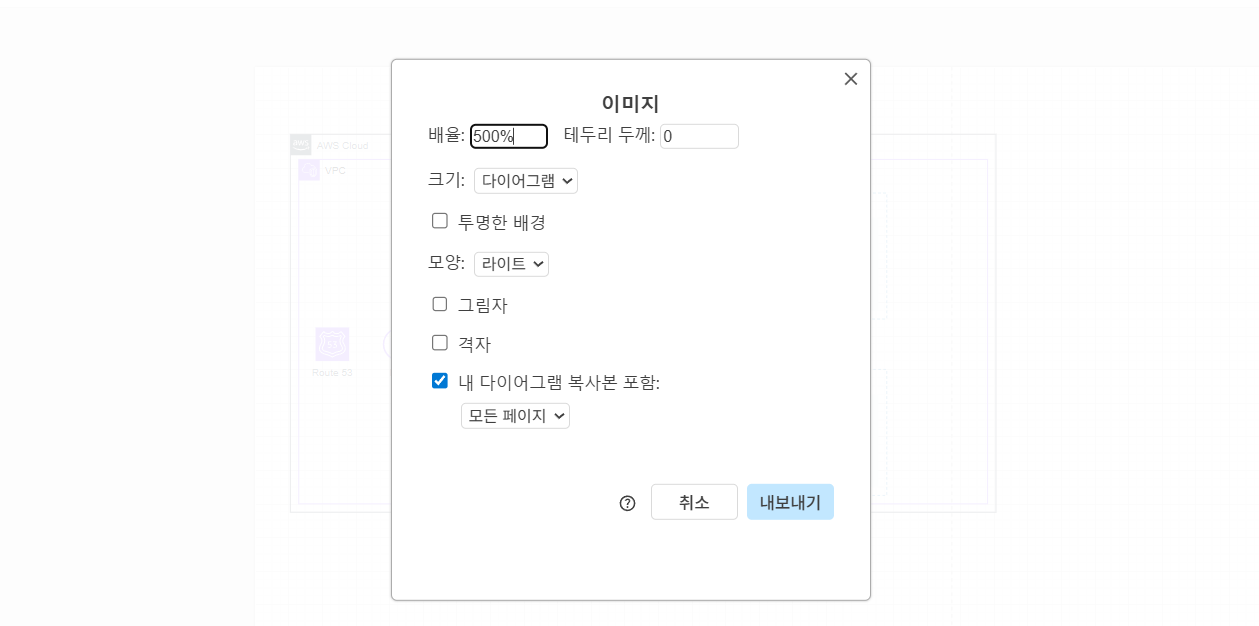Toggle the 격자 checkbox

440,343
